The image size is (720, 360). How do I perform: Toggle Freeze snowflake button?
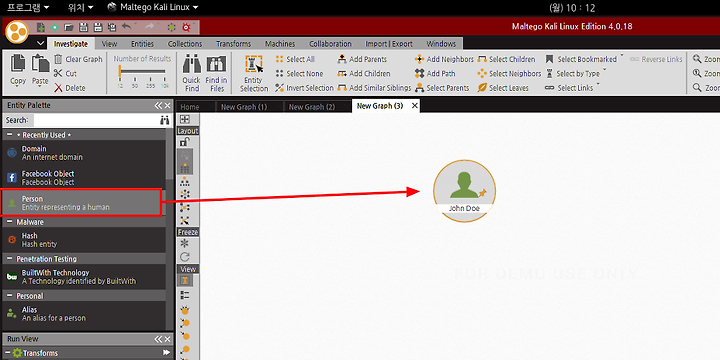[x=185, y=243]
